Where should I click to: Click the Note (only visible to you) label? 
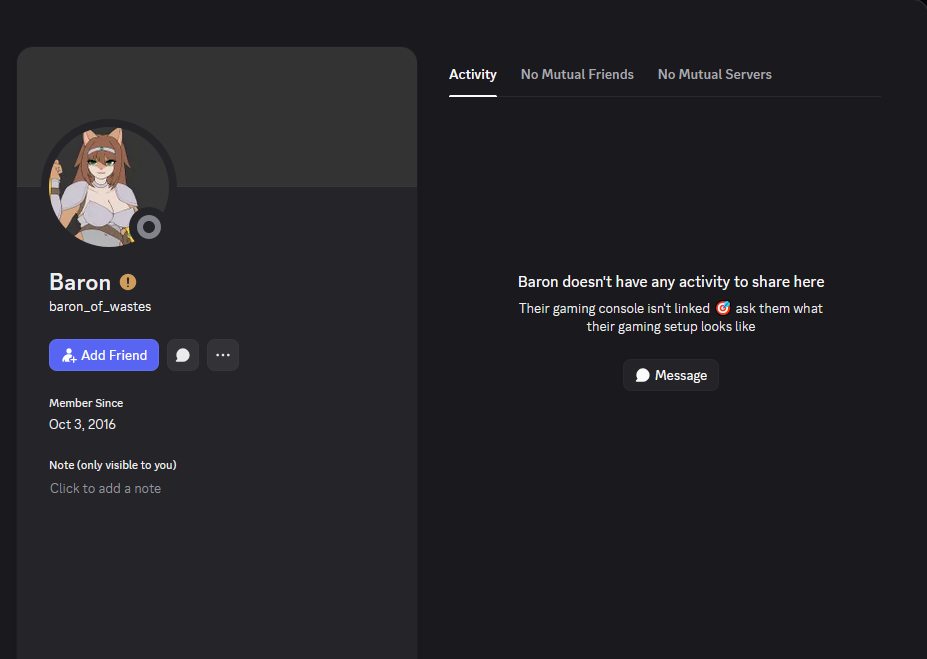(113, 465)
